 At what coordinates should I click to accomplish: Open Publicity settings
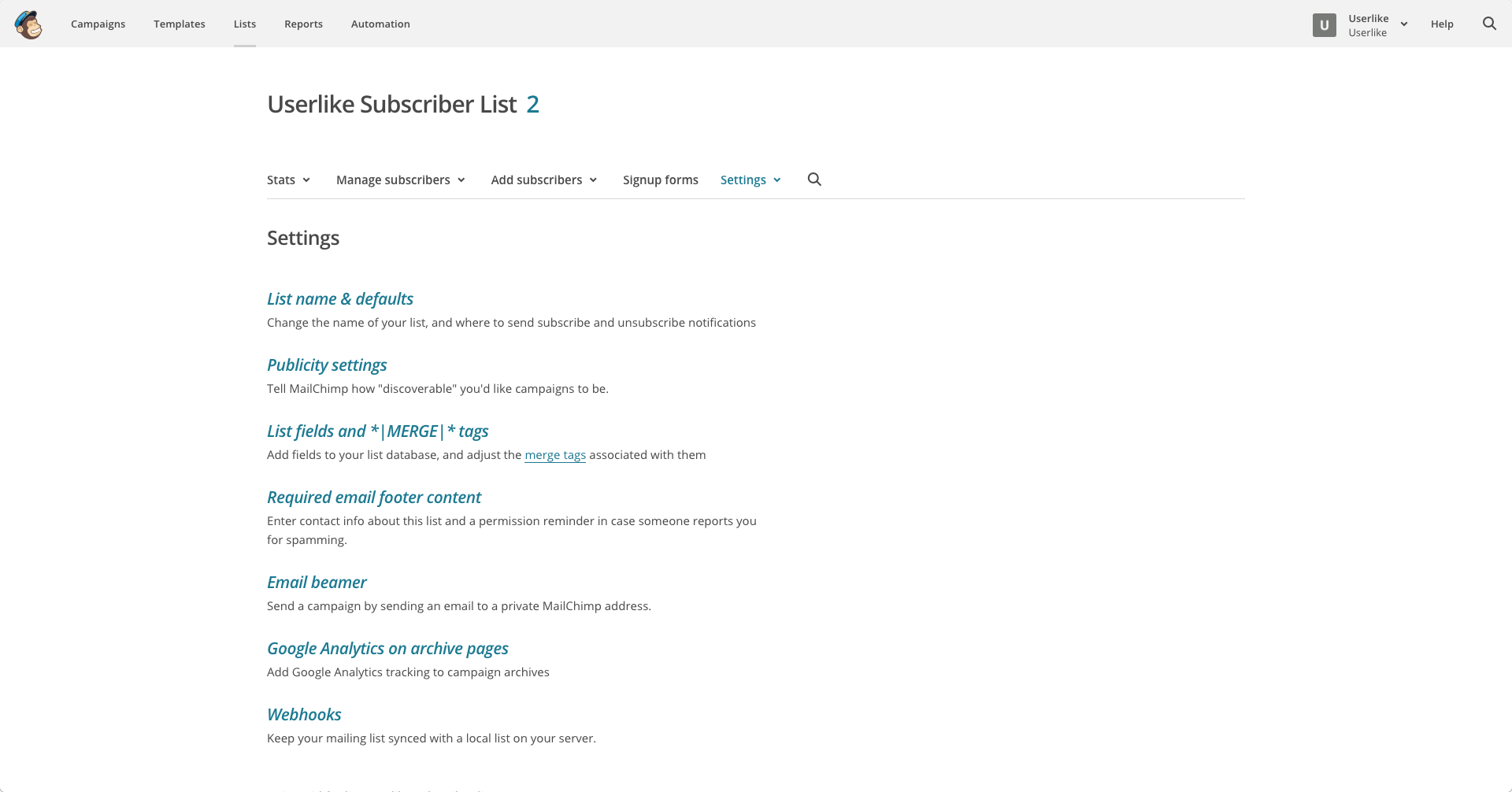point(327,365)
